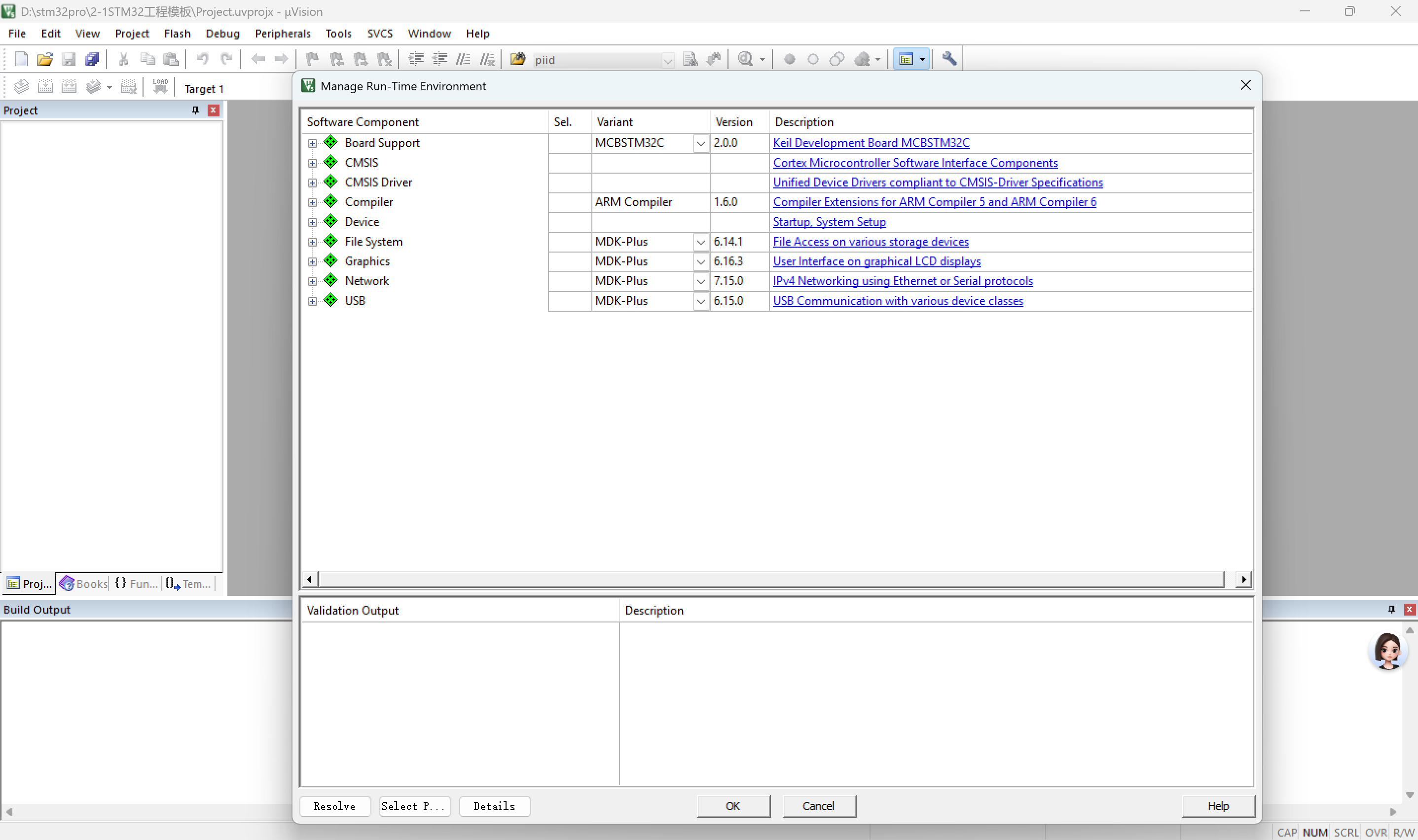
Task: Expand the Graphics component node
Action: click(x=313, y=262)
